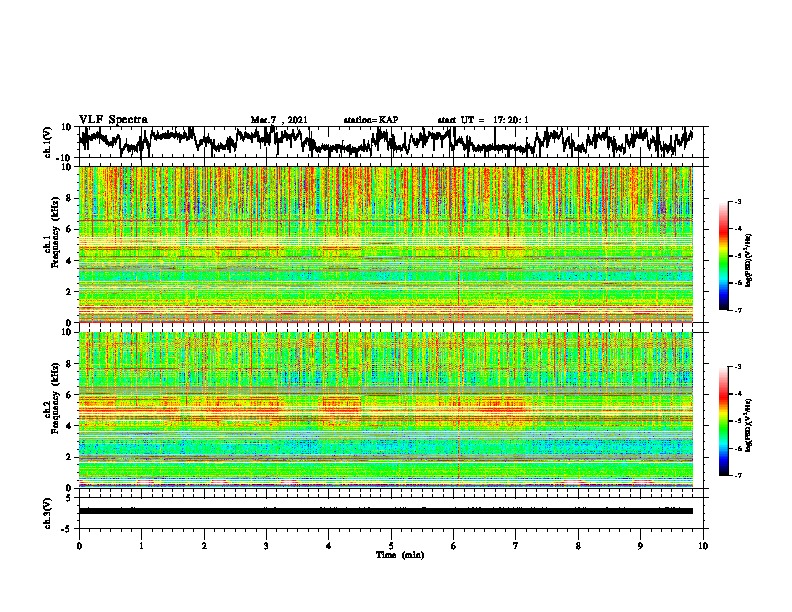Click the "4" tick on ch.2 frequency axis
The height and width of the screenshot is (612, 792).
point(70,426)
